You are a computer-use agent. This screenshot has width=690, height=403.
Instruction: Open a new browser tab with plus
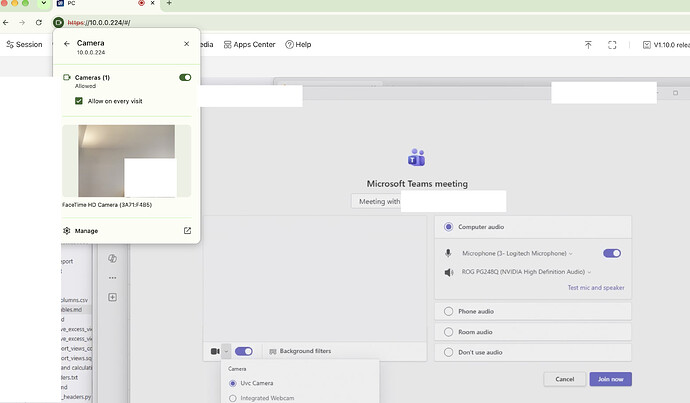(169, 3)
